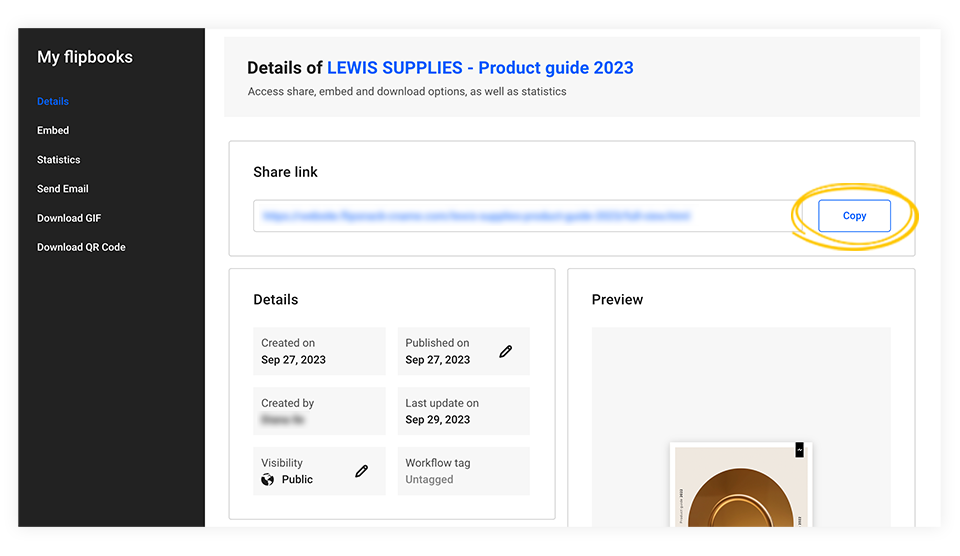Click the Public visibility label
Viewport: 960px width, 556px height.
pyautogui.click(x=297, y=480)
